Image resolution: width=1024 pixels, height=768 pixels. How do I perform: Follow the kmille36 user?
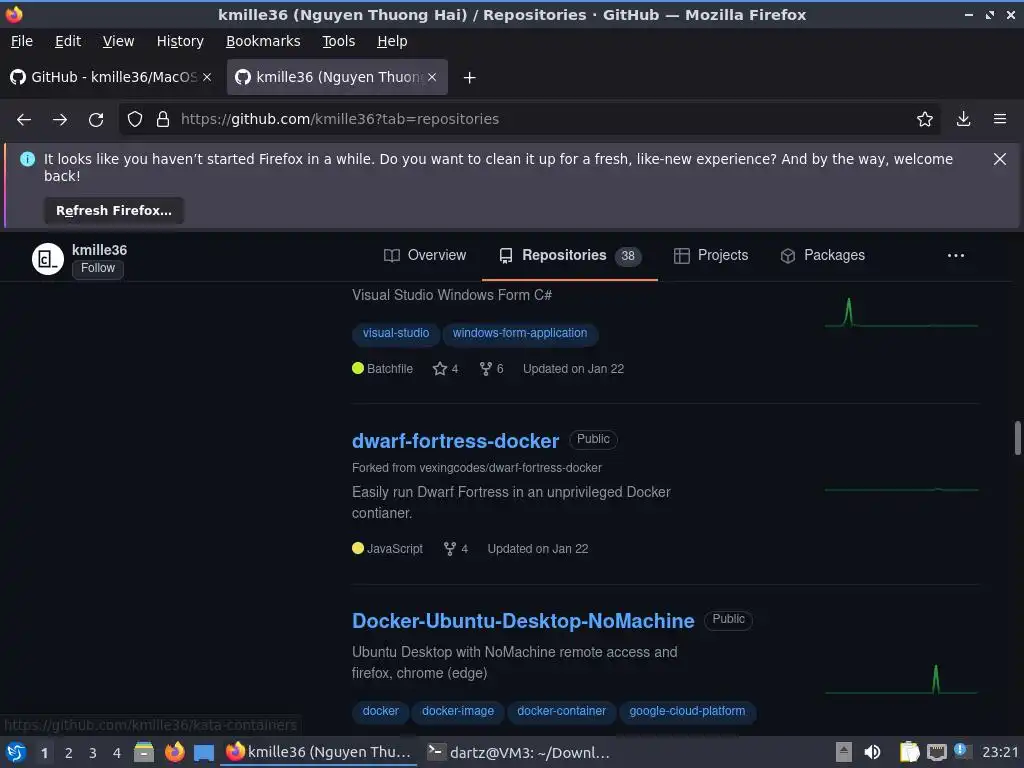tap(98, 268)
